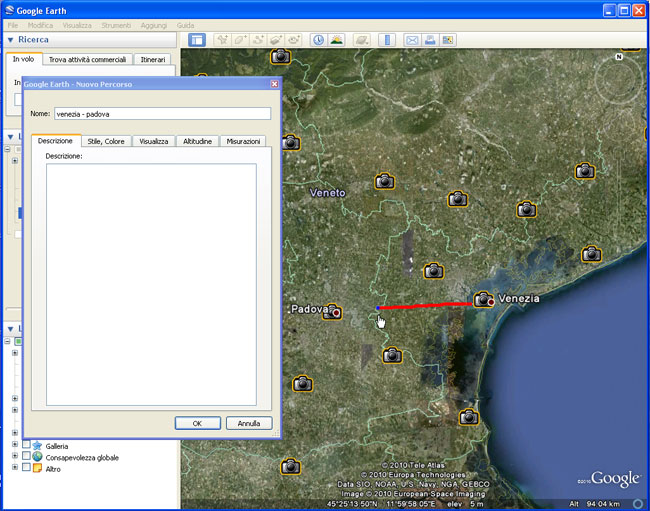This screenshot has width=650, height=511.
Task: Click the Galleria star layer icon
Action: click(37, 446)
